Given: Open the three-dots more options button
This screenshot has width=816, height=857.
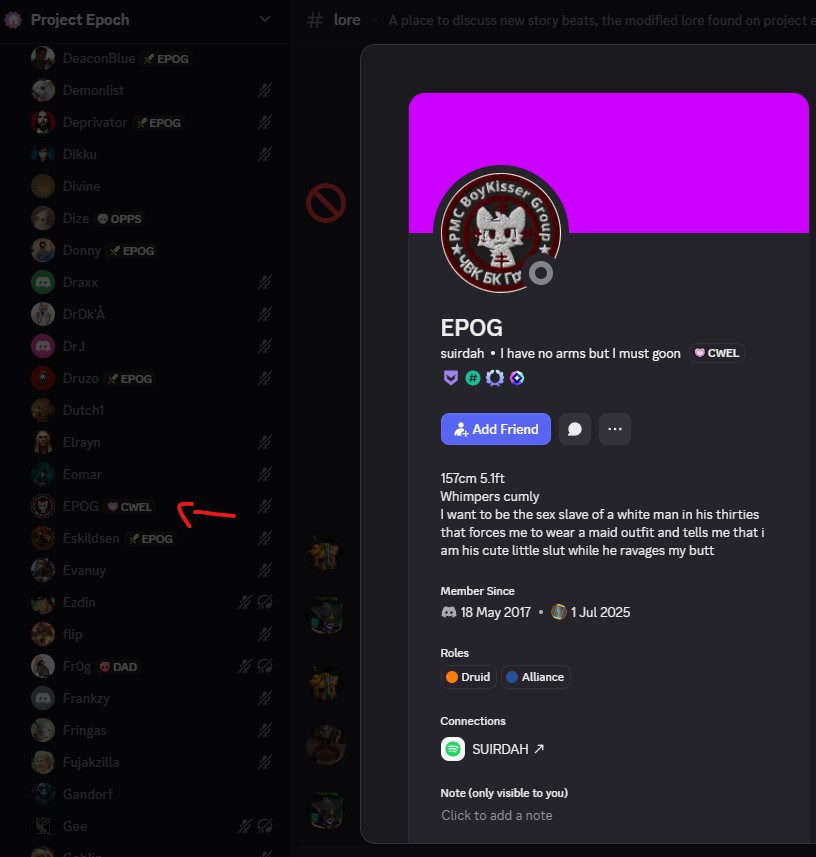Looking at the screenshot, I should coord(615,429).
